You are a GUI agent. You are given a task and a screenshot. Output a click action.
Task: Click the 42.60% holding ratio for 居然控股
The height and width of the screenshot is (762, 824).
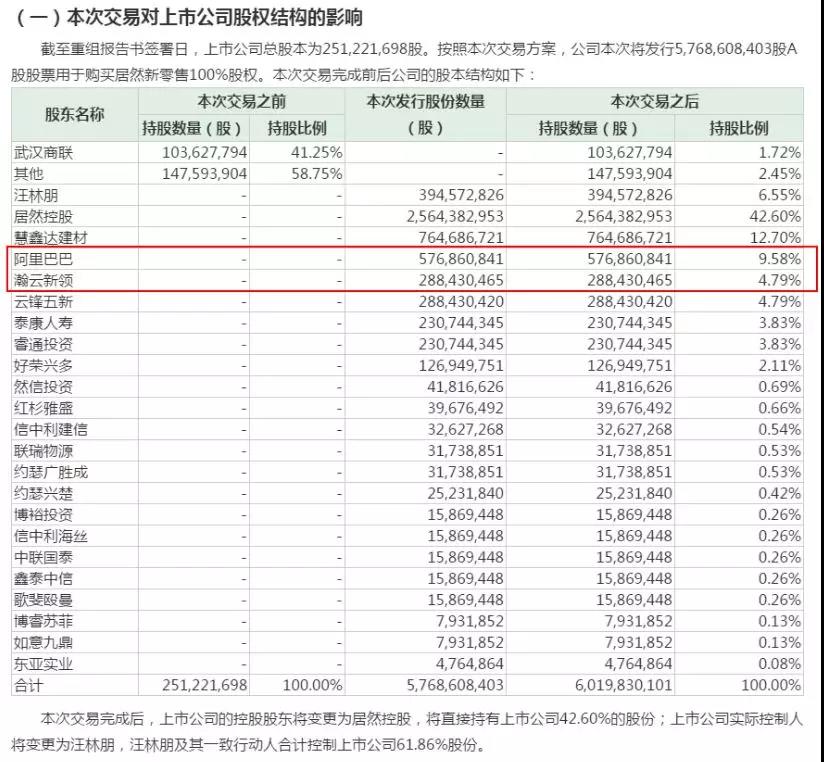(x=774, y=216)
